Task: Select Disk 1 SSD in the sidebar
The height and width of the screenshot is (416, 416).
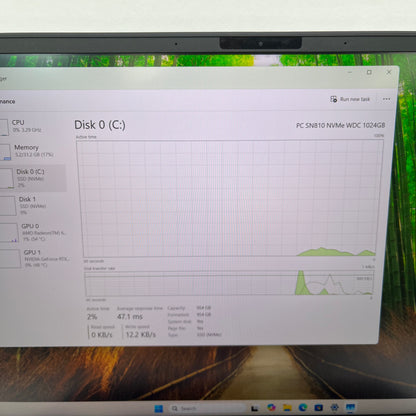Action: tap(32, 205)
